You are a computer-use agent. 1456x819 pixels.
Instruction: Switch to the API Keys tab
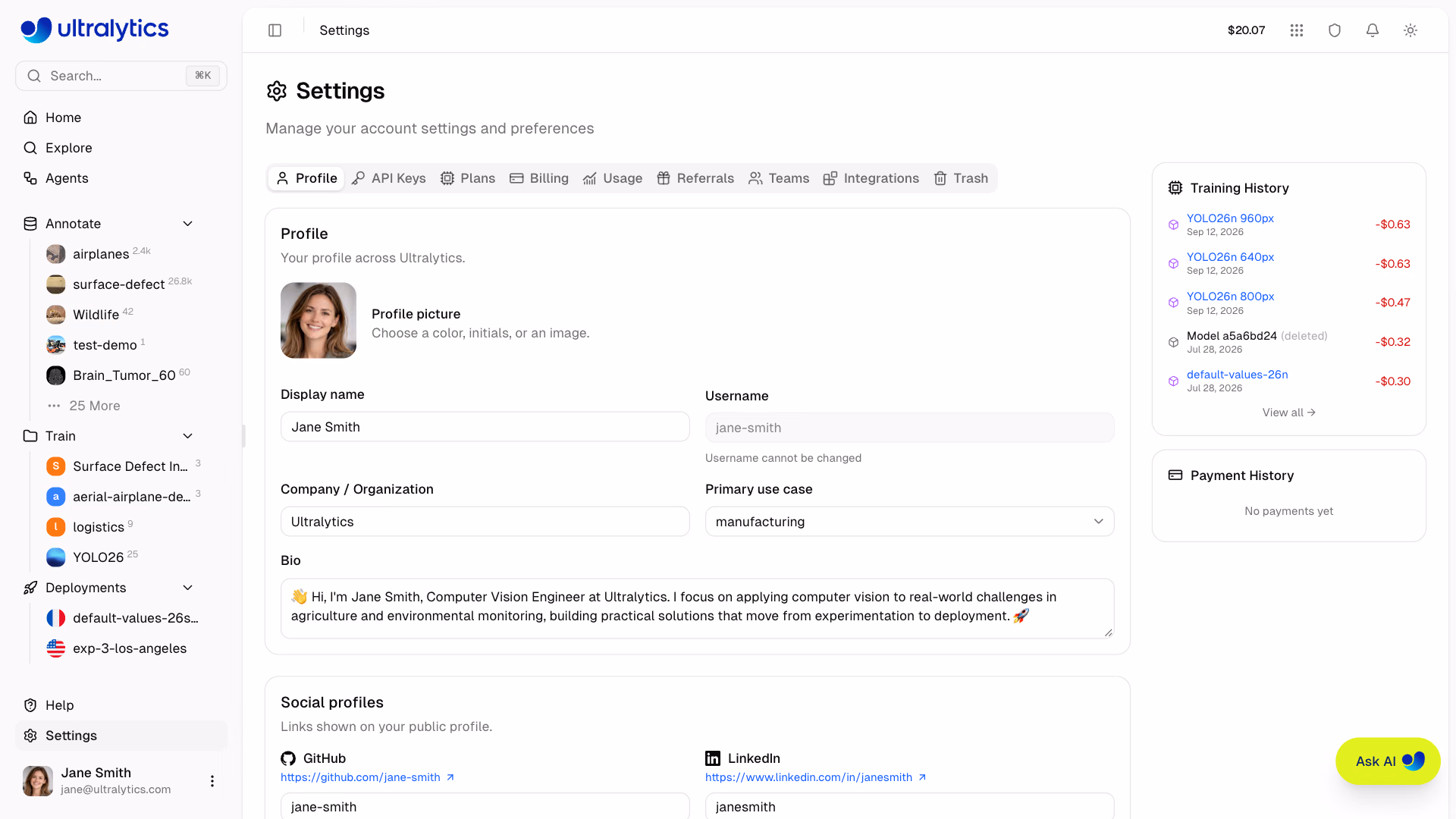pos(389,178)
